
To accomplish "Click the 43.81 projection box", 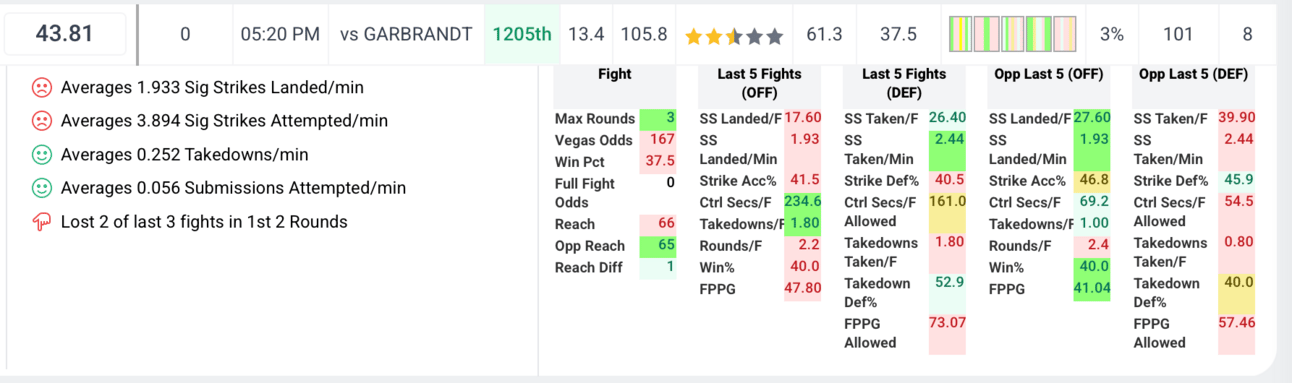I will pos(65,34).
